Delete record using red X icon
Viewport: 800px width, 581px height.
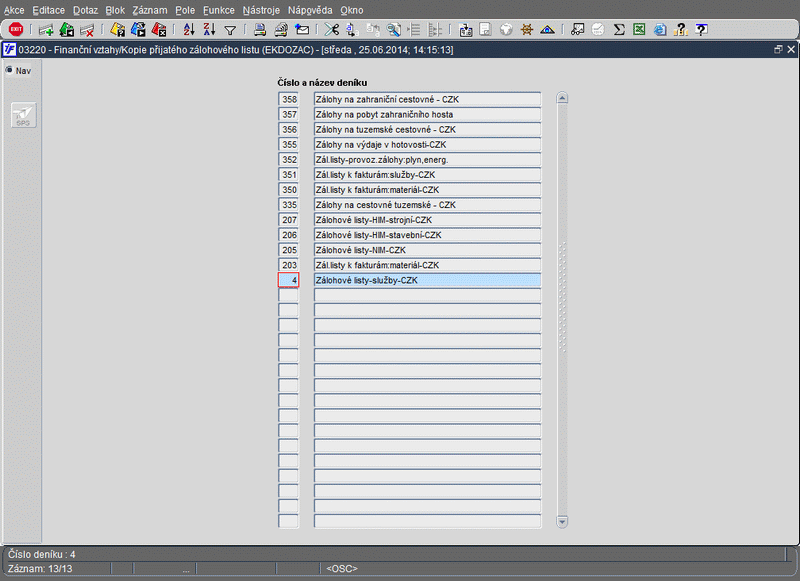[87, 30]
